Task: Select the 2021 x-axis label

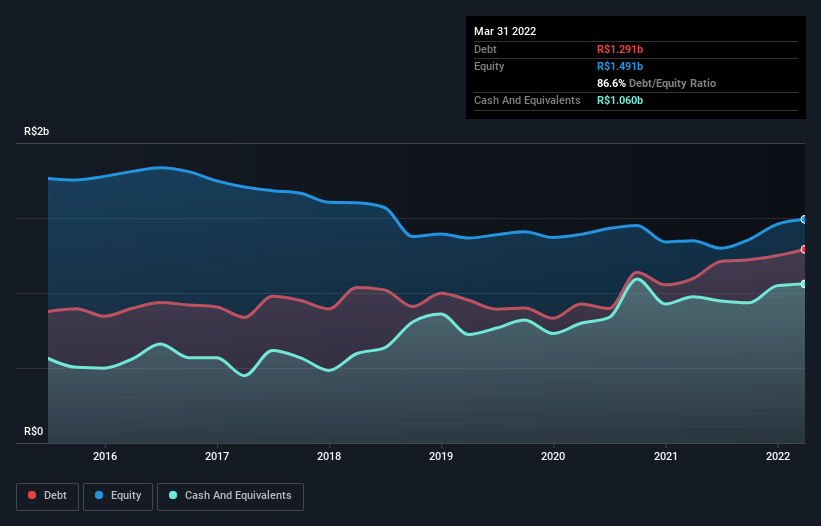Action: (x=665, y=456)
